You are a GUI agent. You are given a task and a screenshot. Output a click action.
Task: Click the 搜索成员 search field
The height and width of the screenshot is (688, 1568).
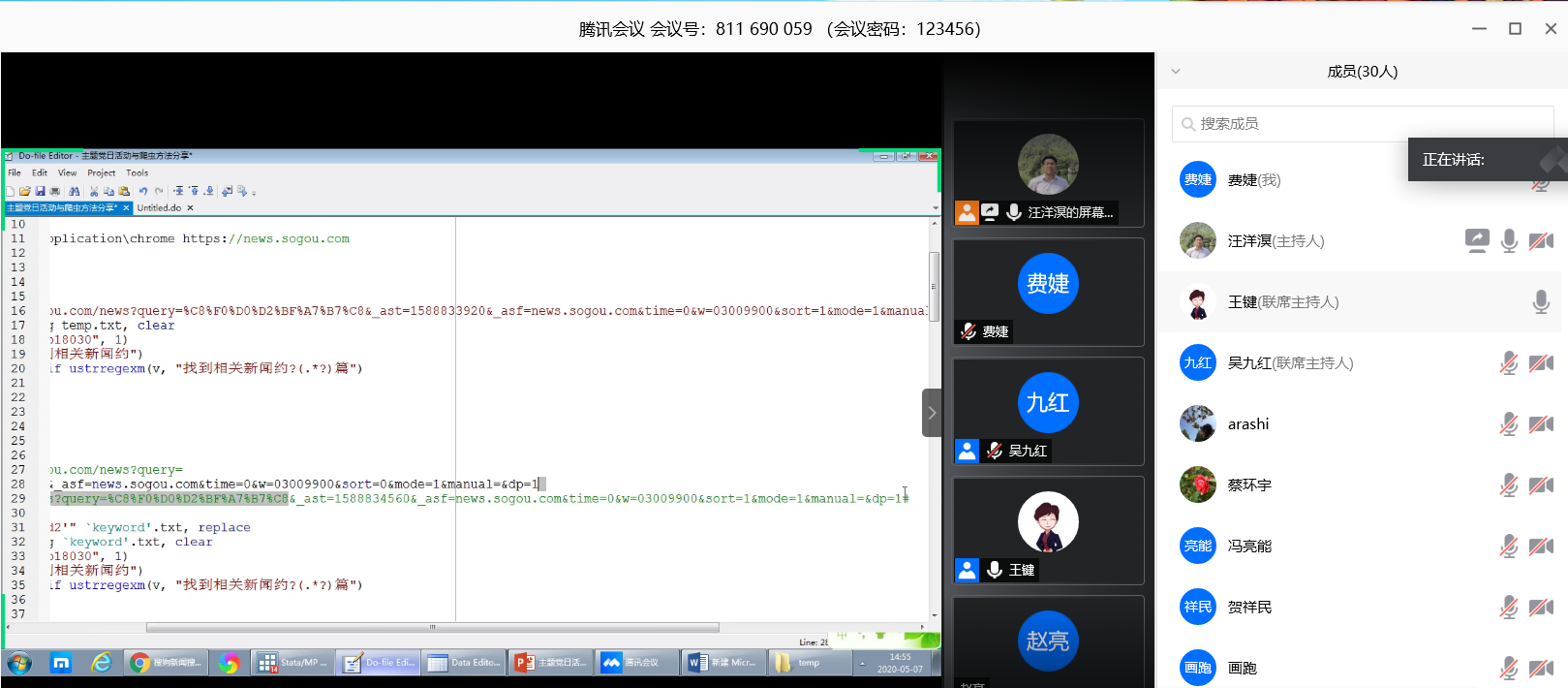[1356, 124]
